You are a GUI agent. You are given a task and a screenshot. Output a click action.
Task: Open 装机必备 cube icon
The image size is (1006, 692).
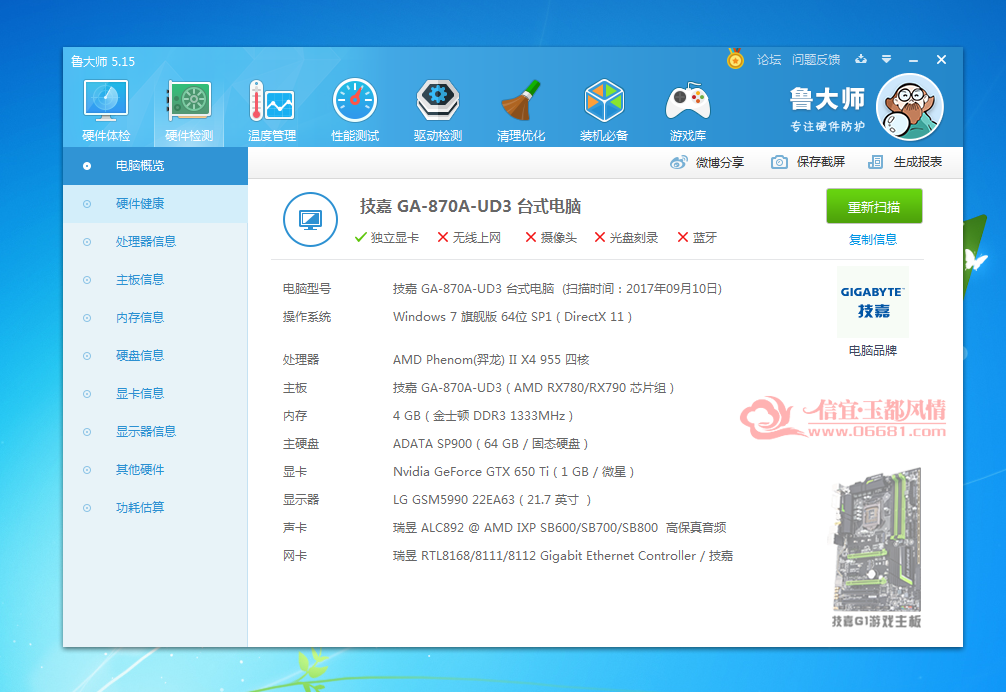pos(604,110)
